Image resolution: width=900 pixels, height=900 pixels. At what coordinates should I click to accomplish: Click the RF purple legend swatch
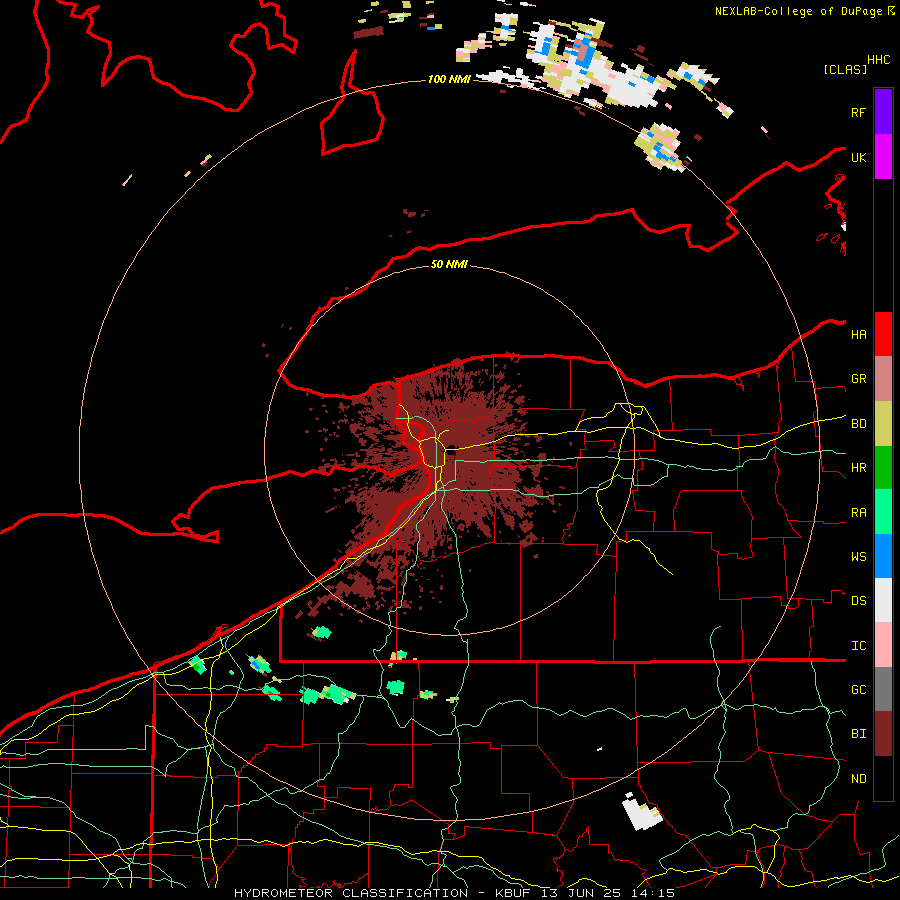[x=883, y=112]
